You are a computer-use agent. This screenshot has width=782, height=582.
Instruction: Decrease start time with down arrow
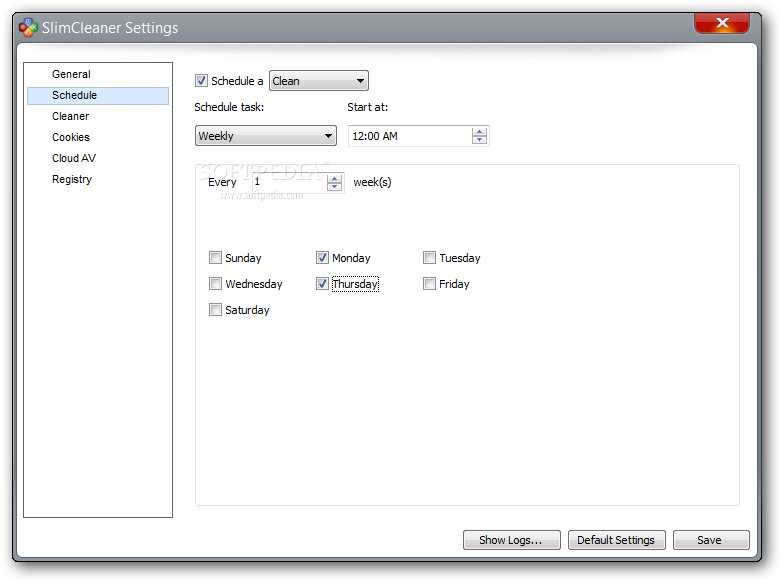coord(479,140)
